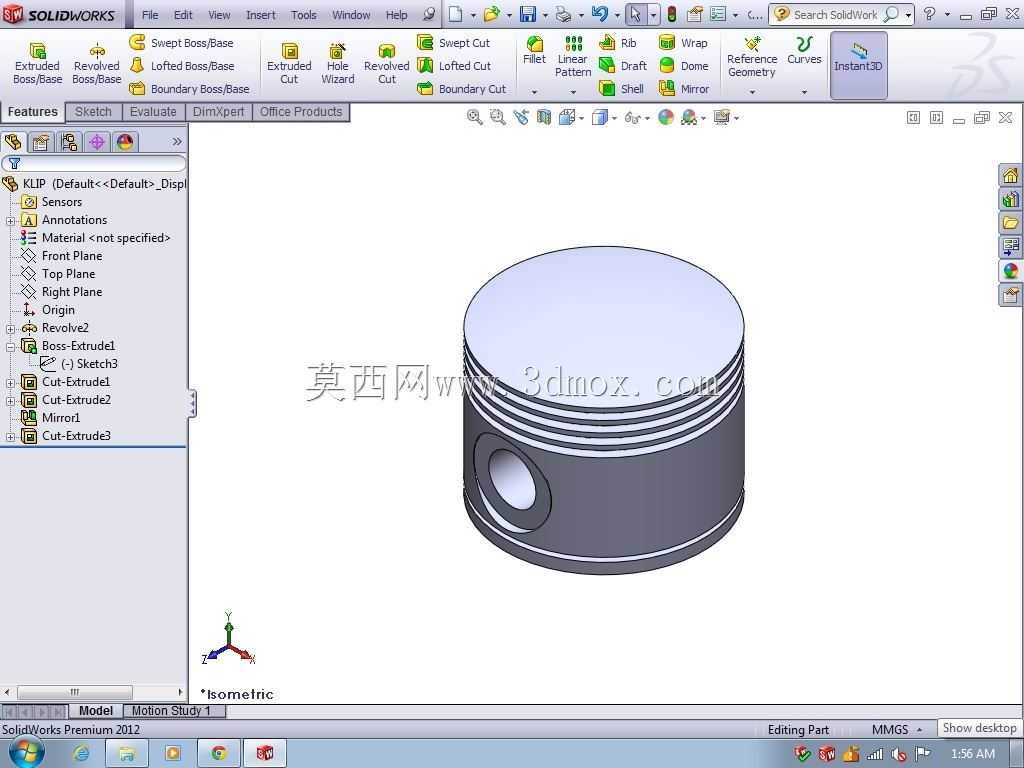
Task: Open the MMGS unit system dropdown
Action: [920, 729]
